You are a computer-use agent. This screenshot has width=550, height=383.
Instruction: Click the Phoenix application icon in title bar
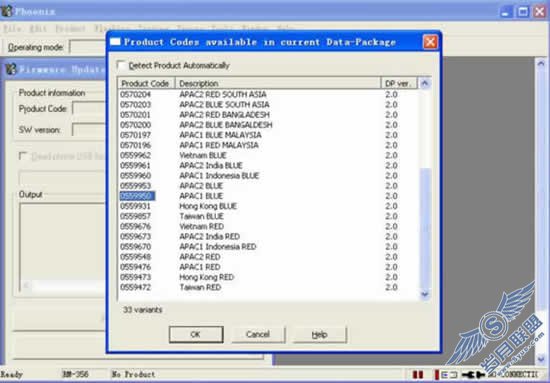pos(7,11)
